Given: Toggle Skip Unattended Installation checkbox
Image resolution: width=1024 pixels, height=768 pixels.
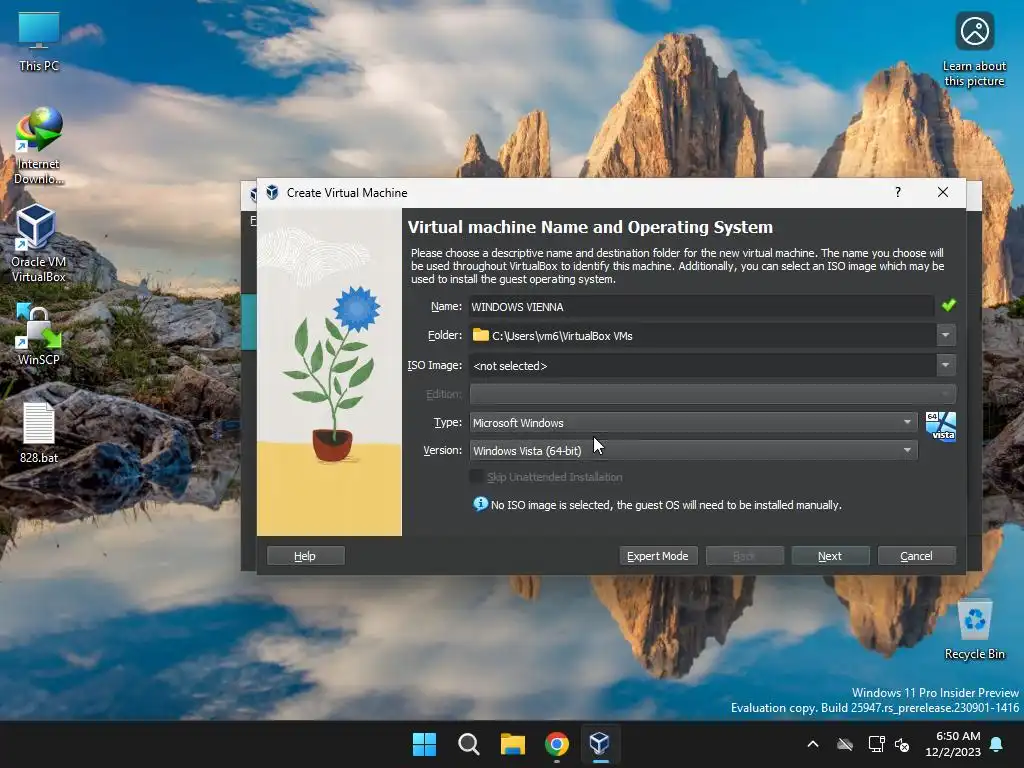Looking at the screenshot, I should pyautogui.click(x=477, y=477).
